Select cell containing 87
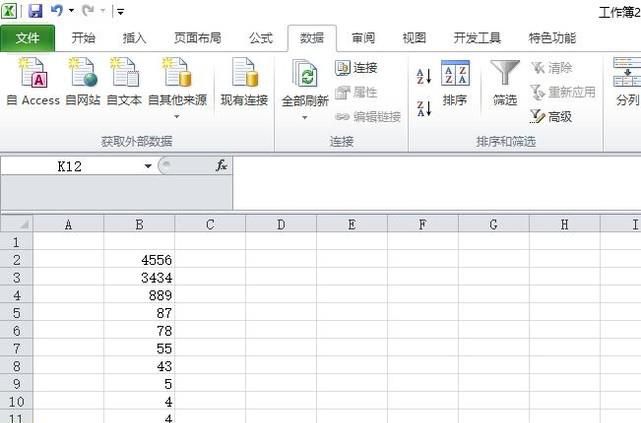The width and height of the screenshot is (641, 423). tap(139, 313)
